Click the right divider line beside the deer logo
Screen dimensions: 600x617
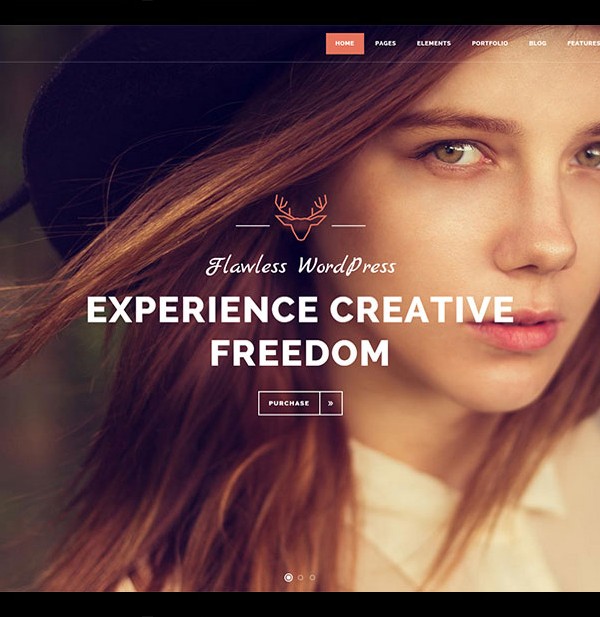(x=349, y=226)
